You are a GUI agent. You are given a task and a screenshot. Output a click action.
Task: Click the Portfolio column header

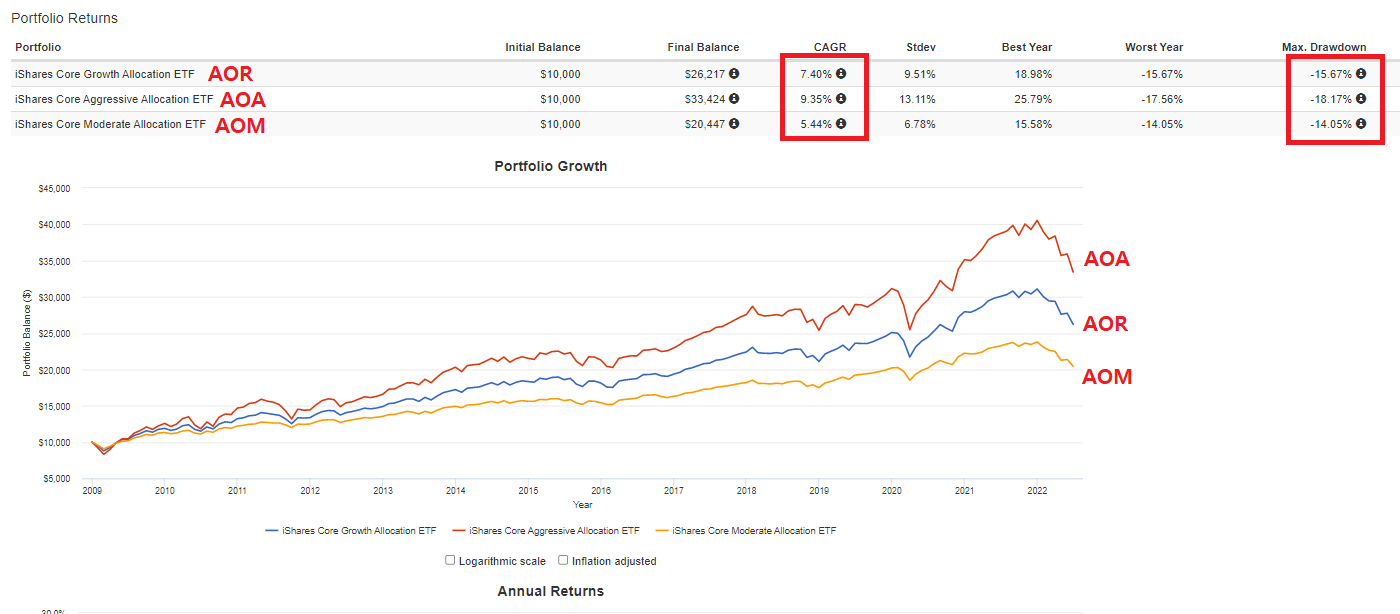tap(38, 47)
